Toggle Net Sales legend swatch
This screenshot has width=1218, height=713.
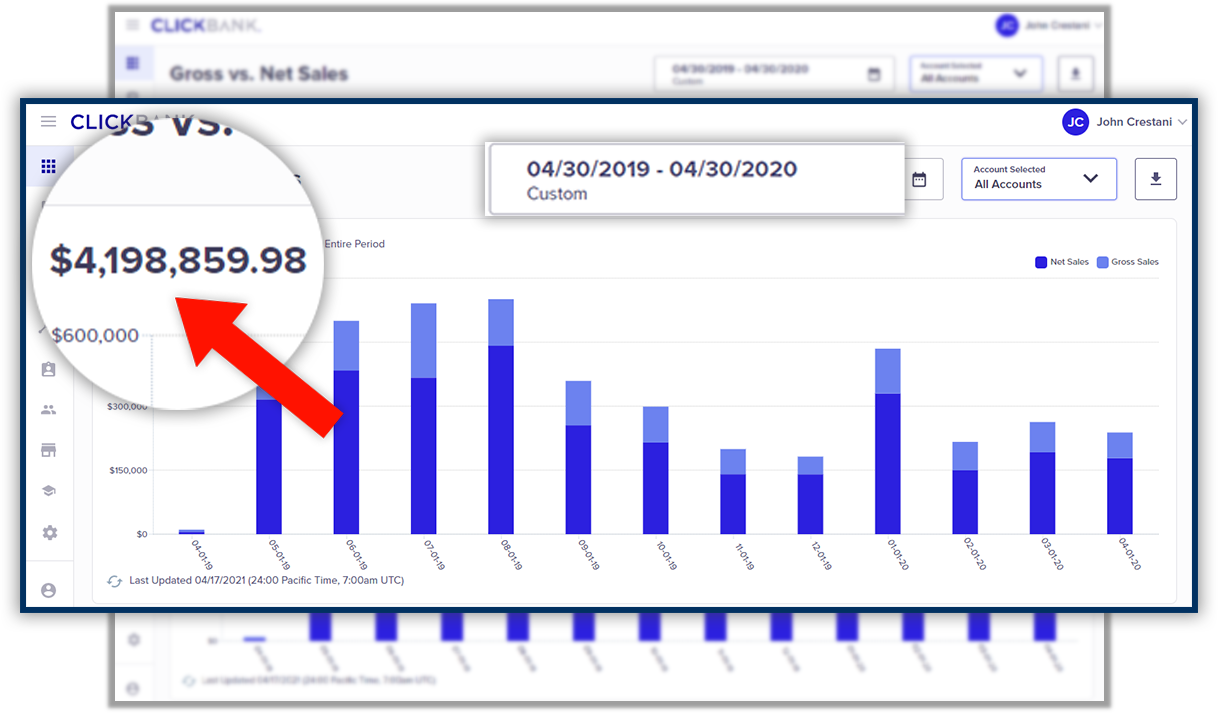click(x=1041, y=262)
